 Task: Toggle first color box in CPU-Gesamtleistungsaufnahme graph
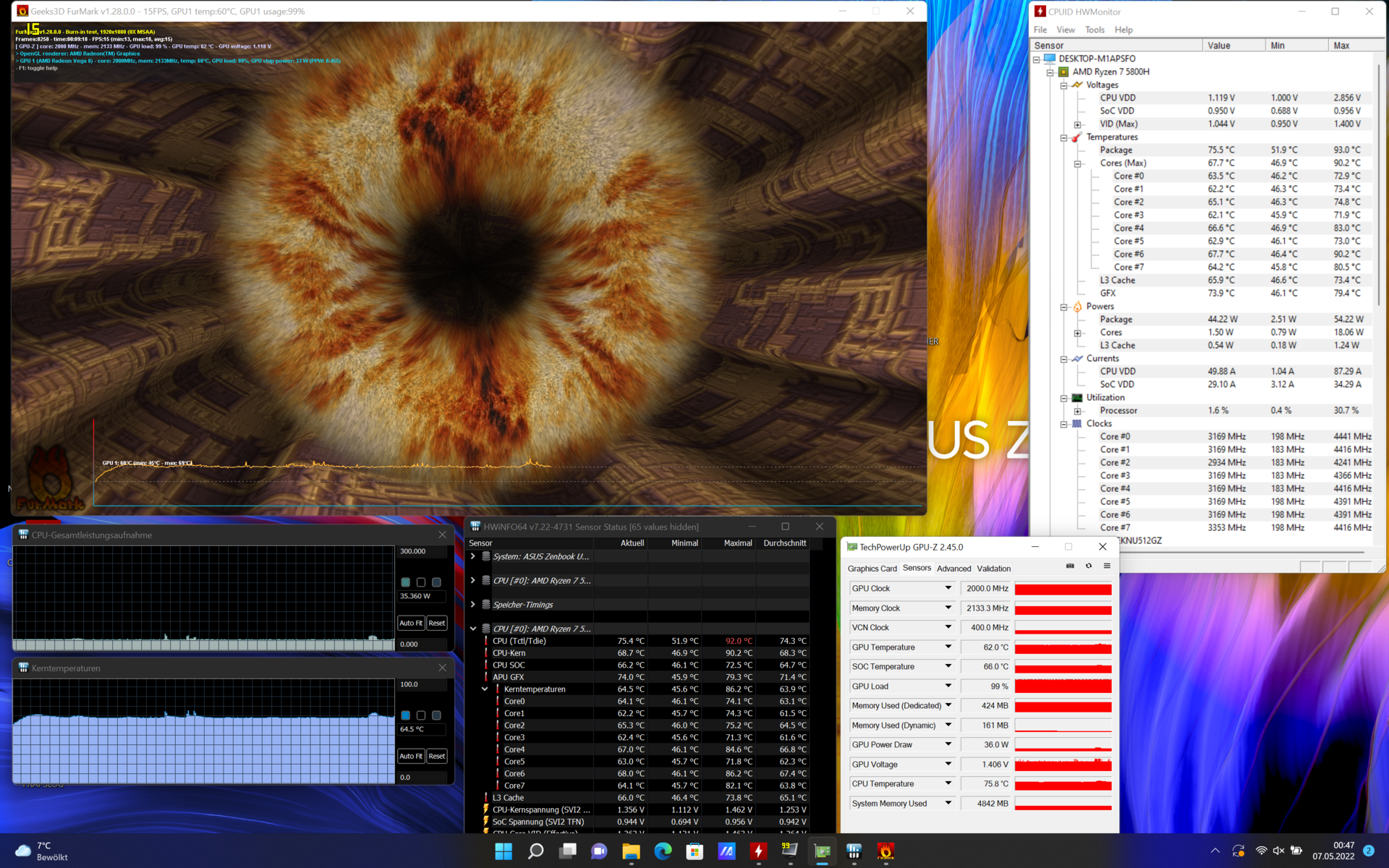tap(406, 582)
